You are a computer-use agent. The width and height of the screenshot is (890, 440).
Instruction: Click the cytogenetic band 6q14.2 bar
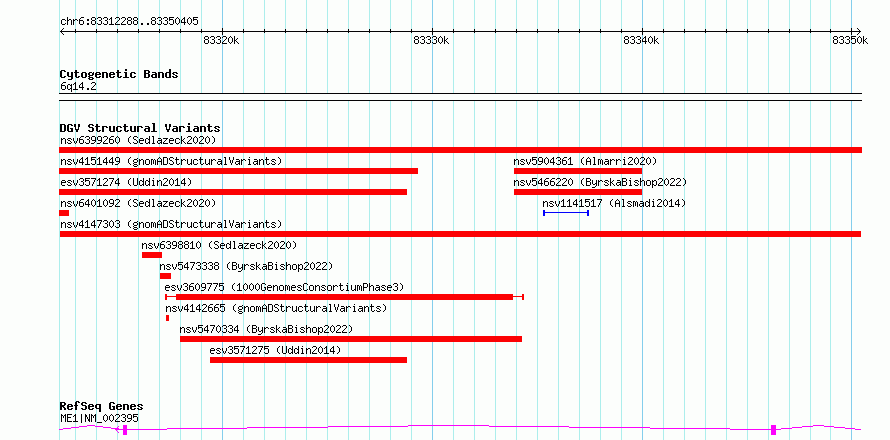460,97
